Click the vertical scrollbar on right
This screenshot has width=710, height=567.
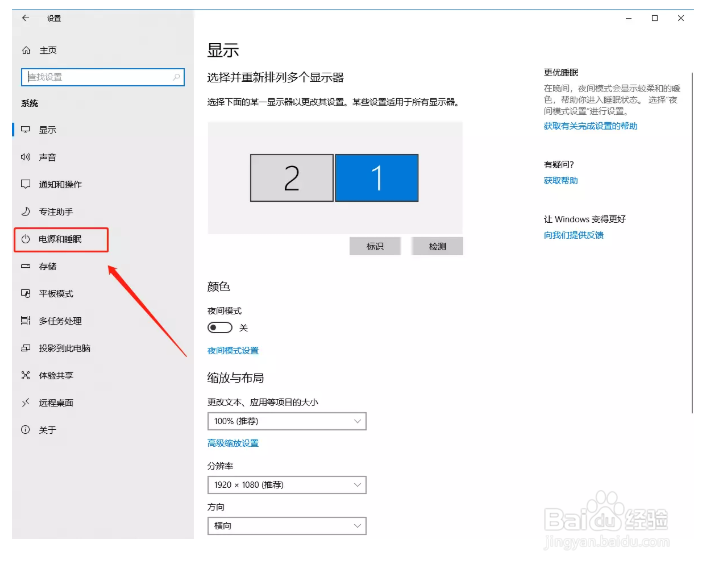point(692,243)
